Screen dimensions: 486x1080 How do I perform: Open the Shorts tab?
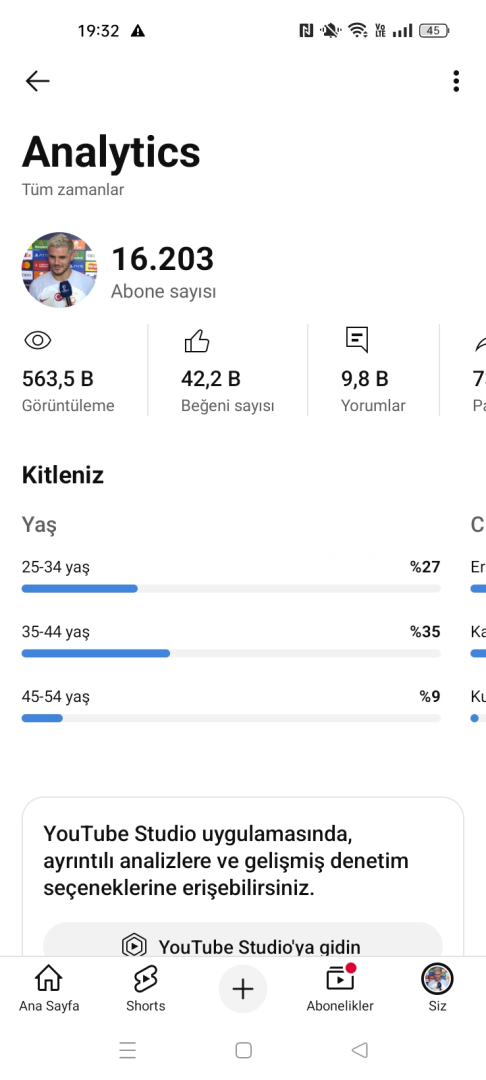[145, 989]
